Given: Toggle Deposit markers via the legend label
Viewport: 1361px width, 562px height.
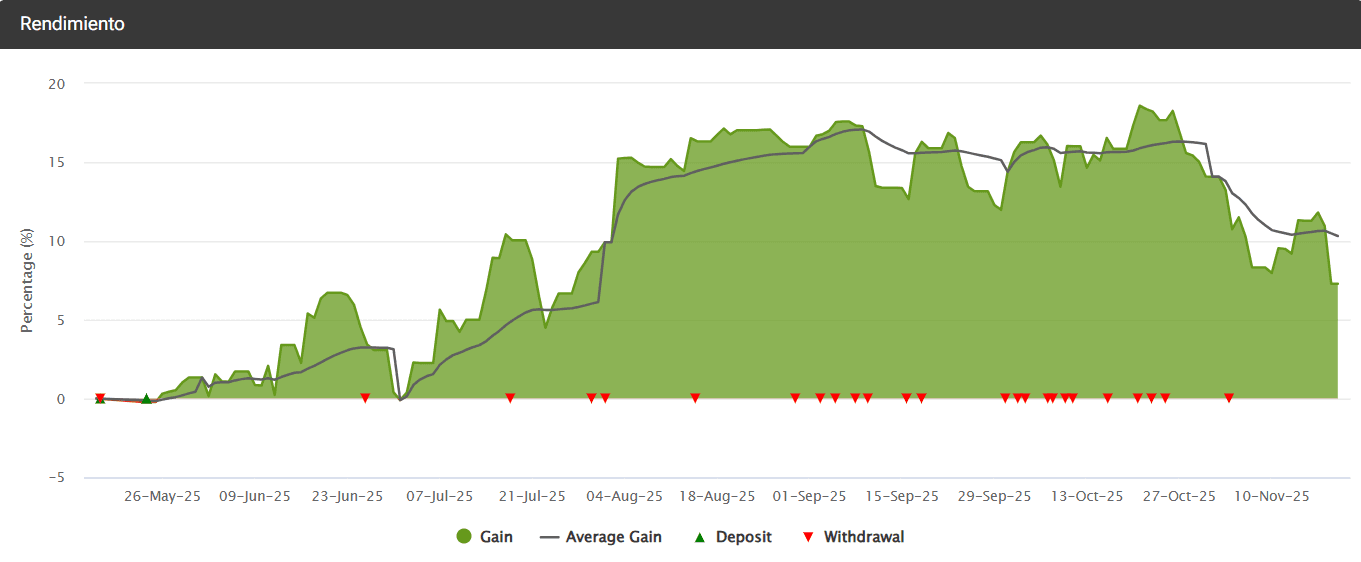Looking at the screenshot, I should point(743,537).
